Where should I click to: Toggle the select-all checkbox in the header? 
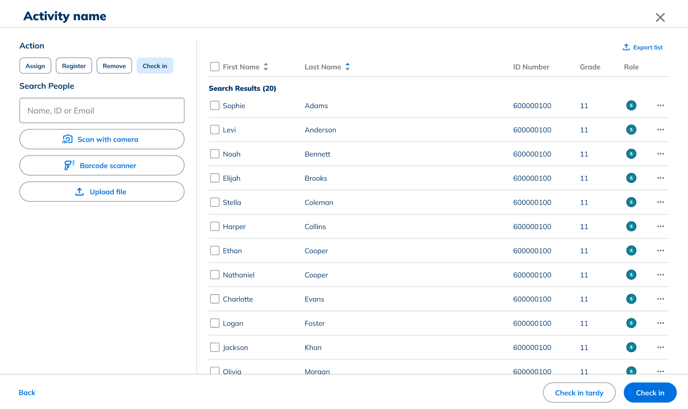(215, 67)
